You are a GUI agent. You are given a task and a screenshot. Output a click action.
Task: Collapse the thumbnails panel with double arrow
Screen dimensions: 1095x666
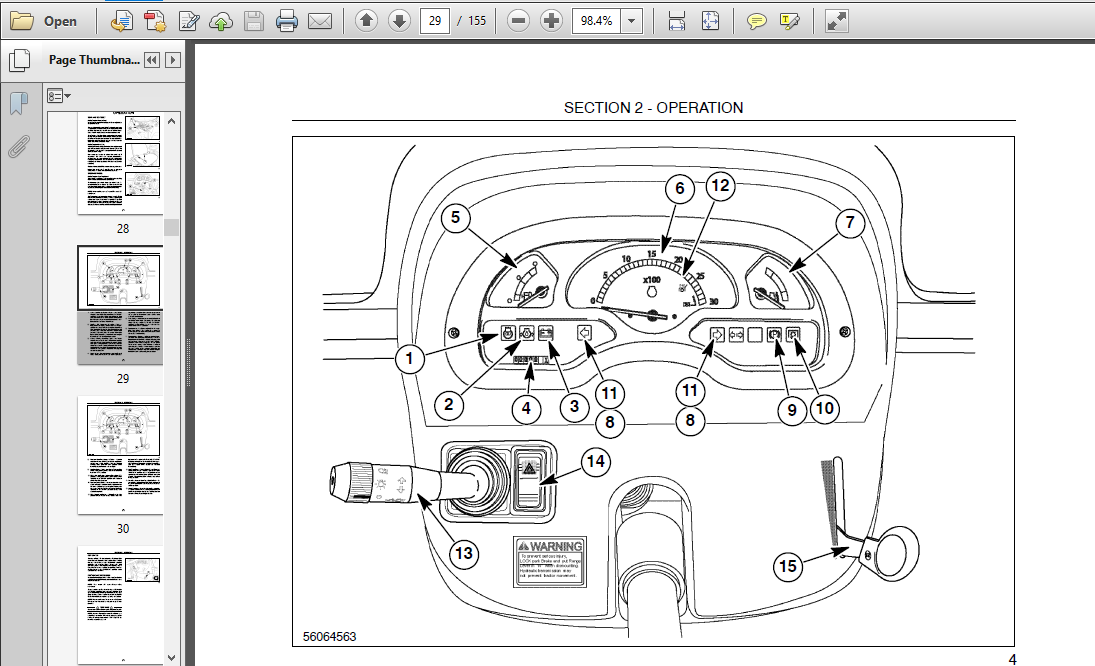[152, 60]
